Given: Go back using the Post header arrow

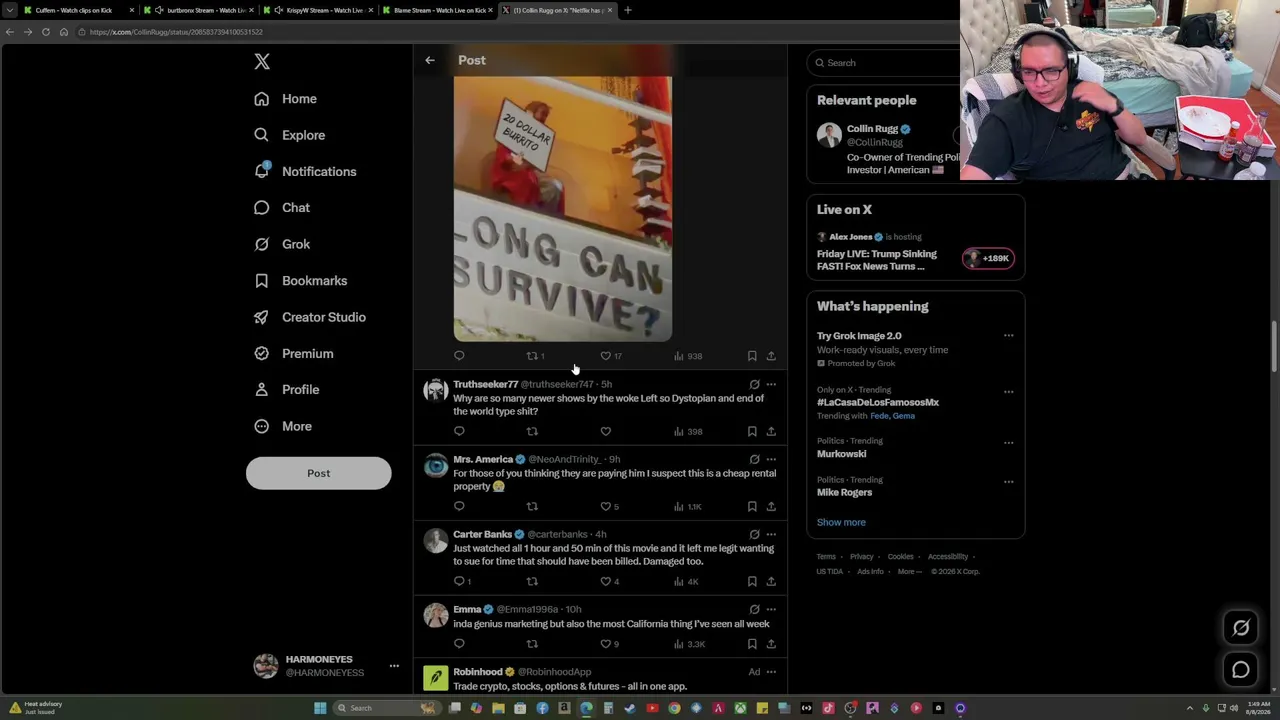Looking at the screenshot, I should click(x=430, y=60).
